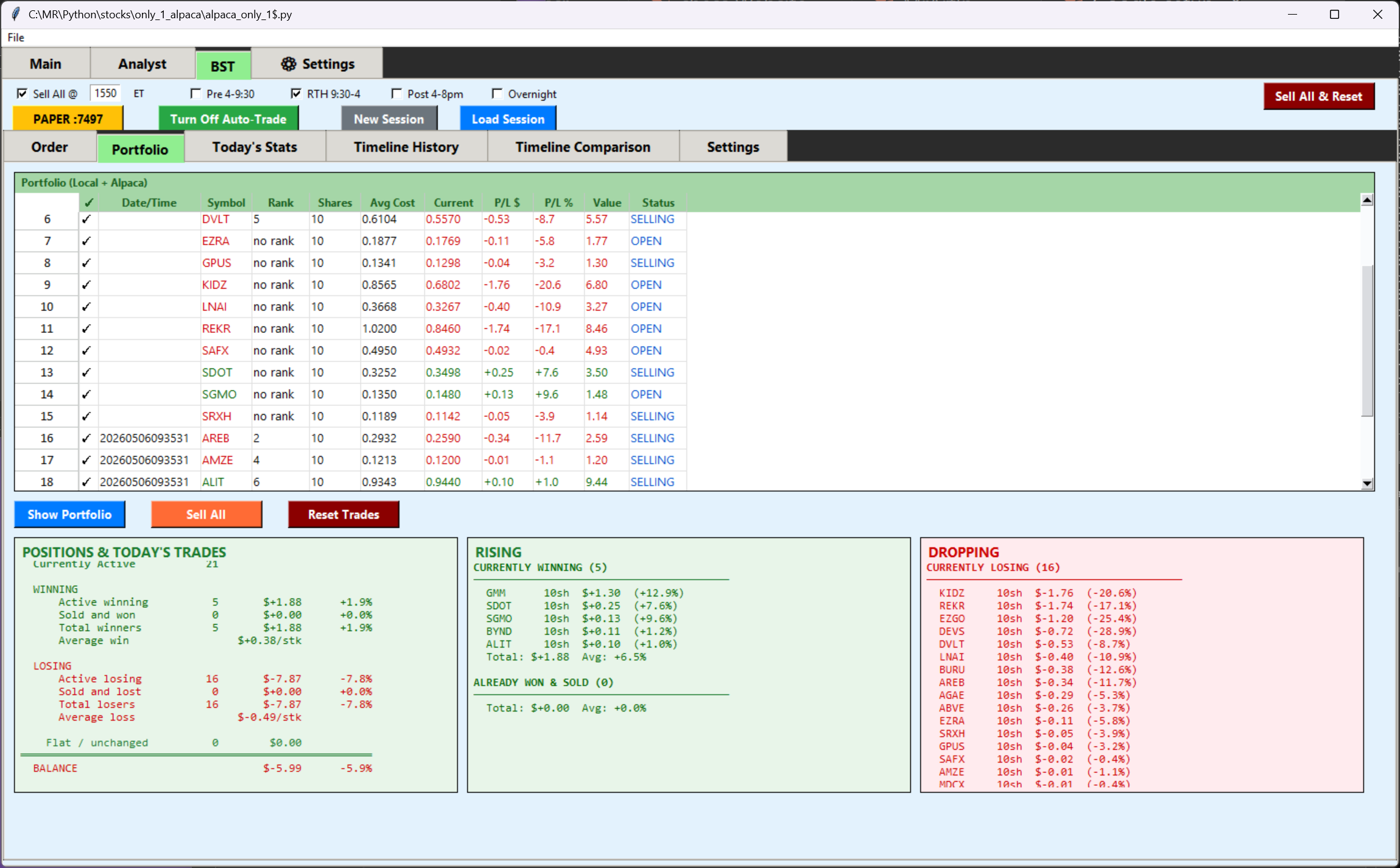The width and height of the screenshot is (1400, 868).
Task: Click the Show Portfolio button
Action: tap(69, 514)
